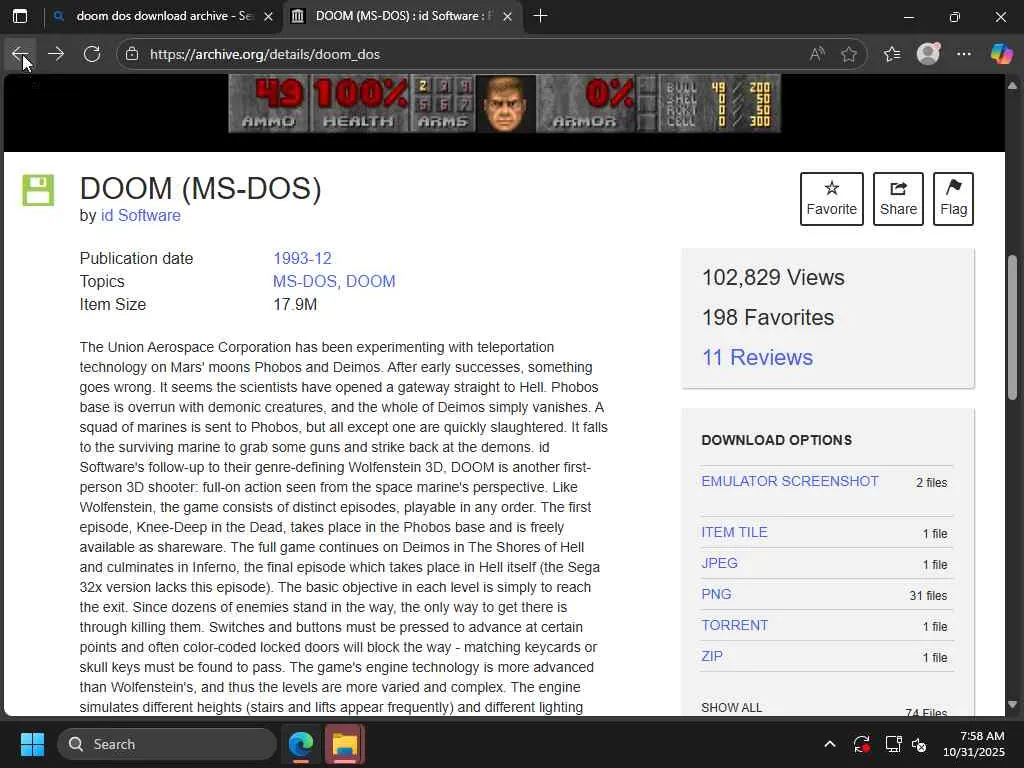Viewport: 1024px width, 768px height.
Task: Switch to doom dos download archive tab
Action: (163, 16)
